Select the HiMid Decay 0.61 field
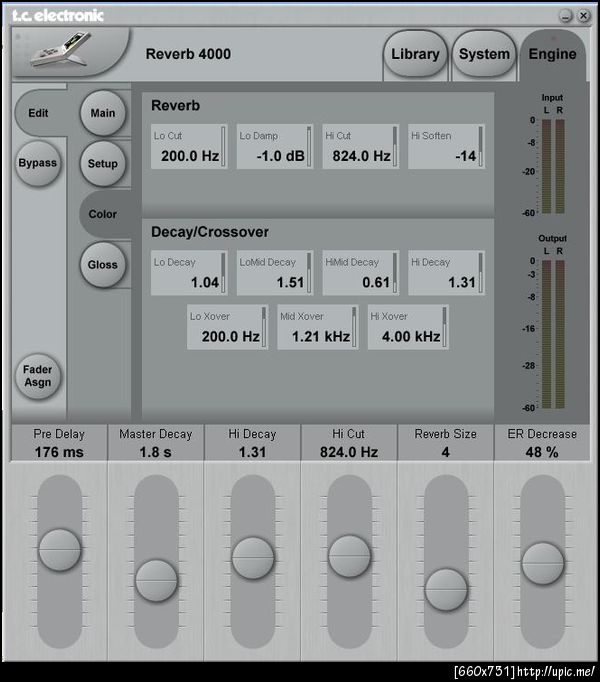 360,273
